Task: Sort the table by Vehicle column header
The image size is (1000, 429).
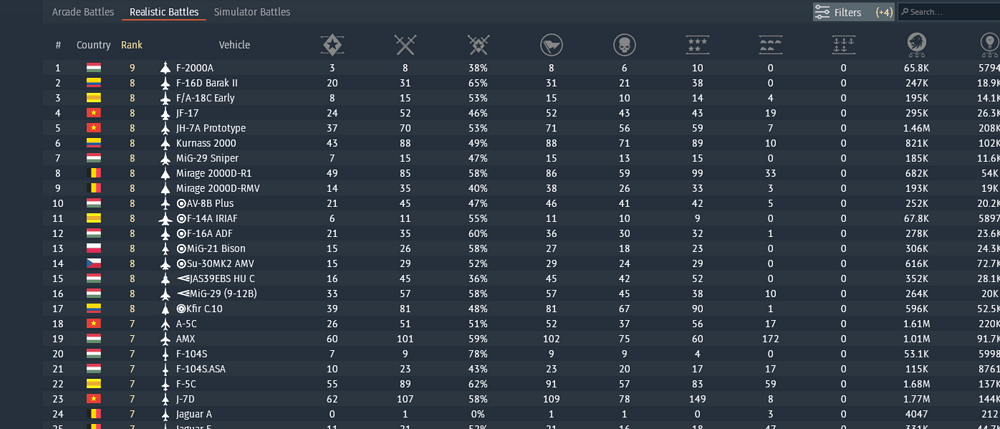Action: [x=234, y=45]
